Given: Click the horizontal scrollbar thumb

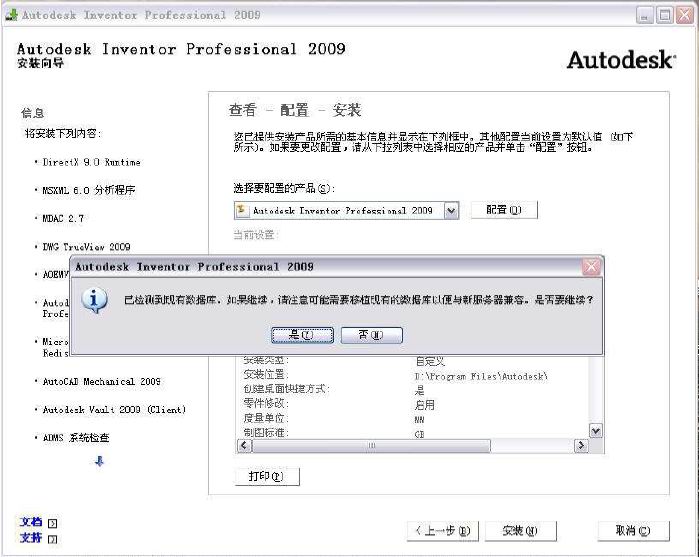Looking at the screenshot, I should (371, 445).
